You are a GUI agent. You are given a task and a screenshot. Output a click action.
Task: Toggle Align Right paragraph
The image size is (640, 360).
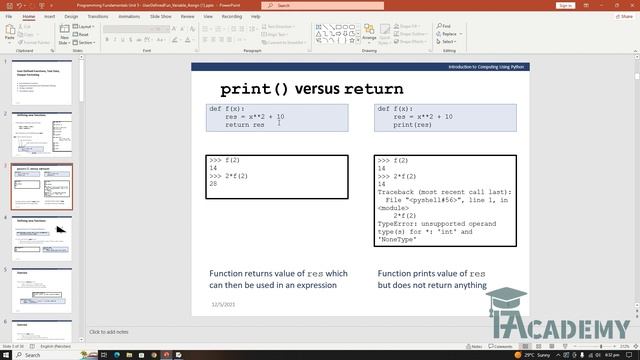coord(222,40)
